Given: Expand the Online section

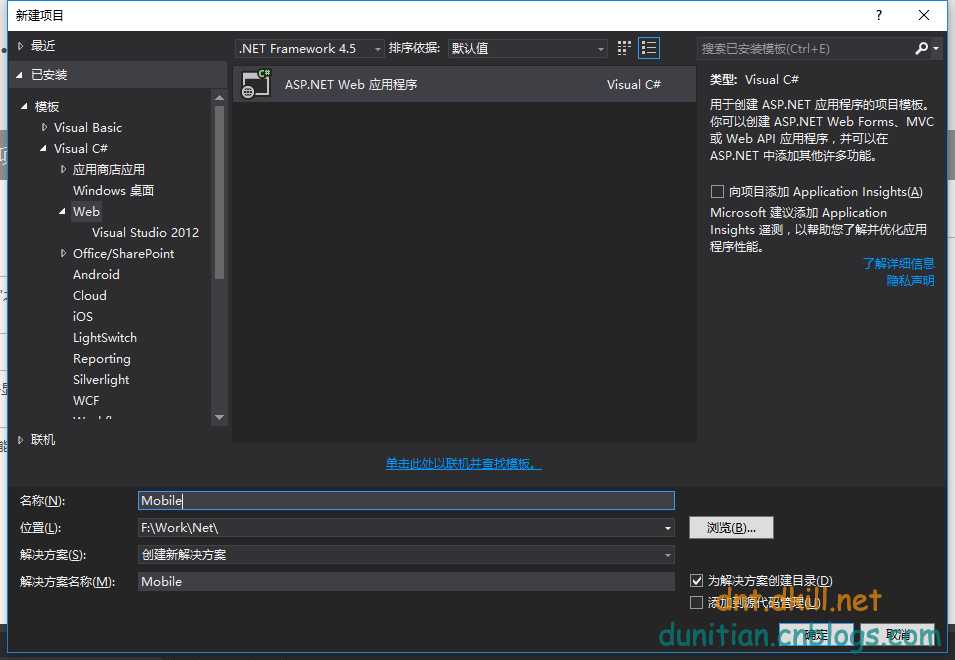Looking at the screenshot, I should click(x=20, y=440).
